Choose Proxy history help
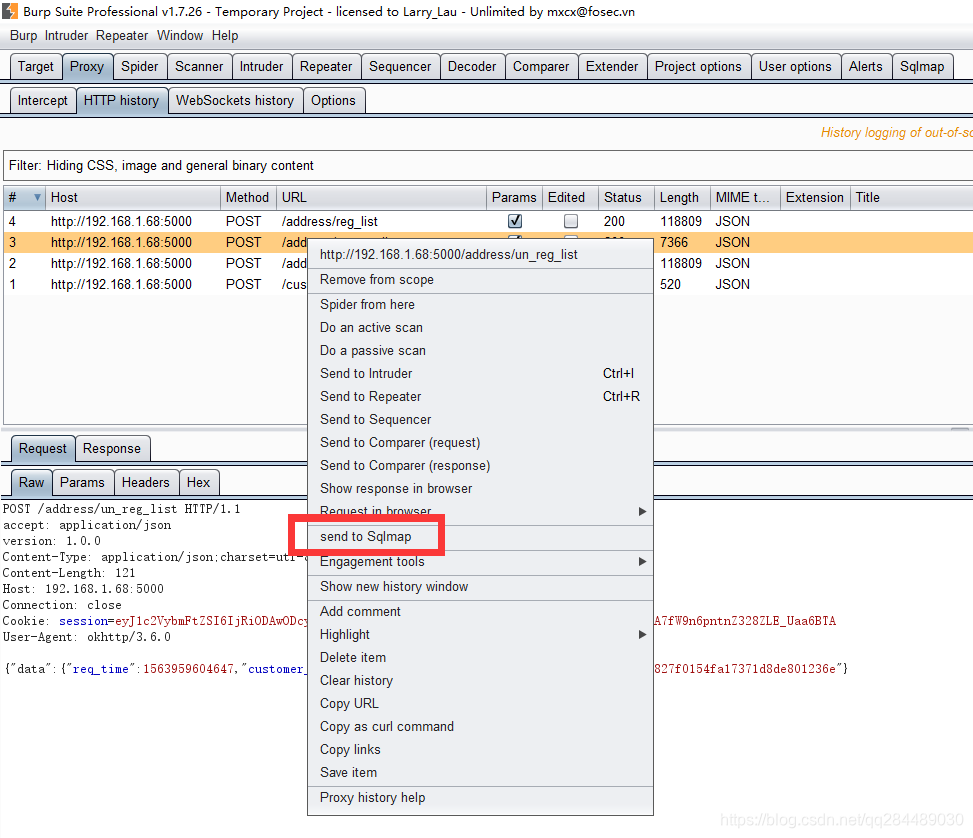This screenshot has width=973, height=838. click(480, 798)
